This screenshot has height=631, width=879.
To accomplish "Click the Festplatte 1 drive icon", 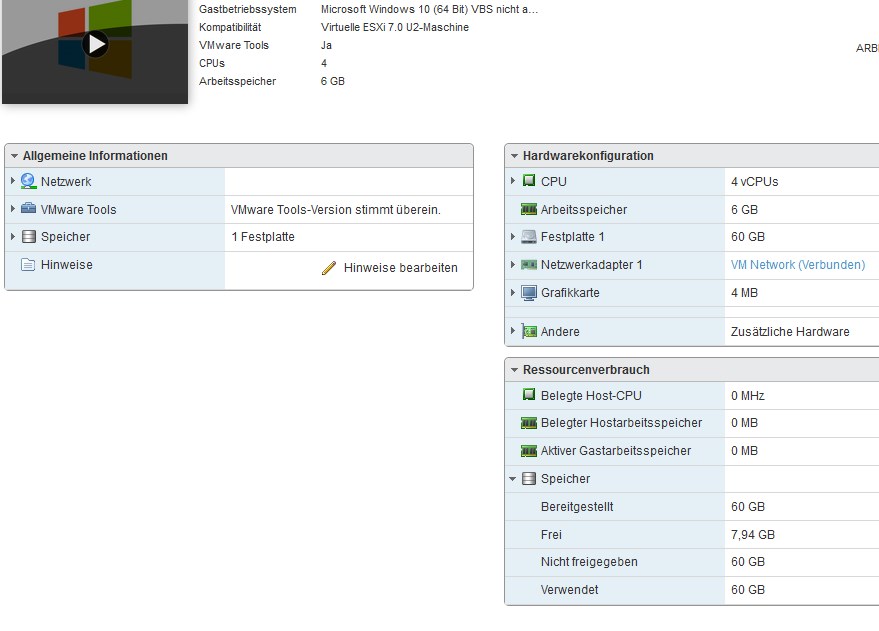I will point(529,237).
